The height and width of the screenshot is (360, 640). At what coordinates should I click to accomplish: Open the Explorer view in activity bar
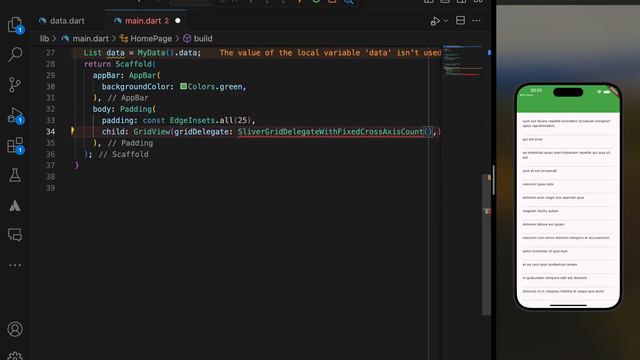tap(15, 24)
